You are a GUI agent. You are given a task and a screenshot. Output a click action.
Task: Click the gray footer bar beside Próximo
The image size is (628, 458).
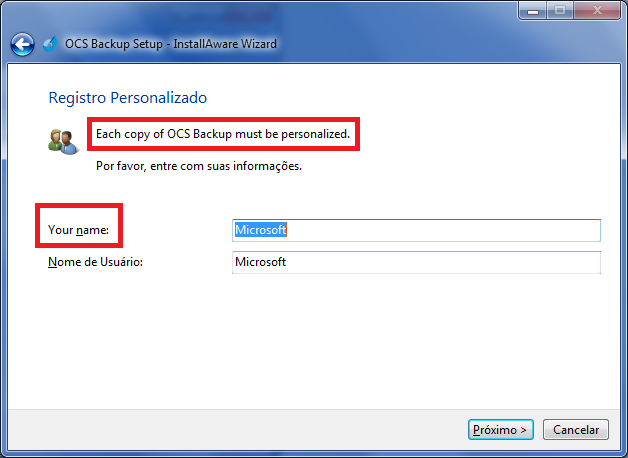pyautogui.click(x=236, y=430)
